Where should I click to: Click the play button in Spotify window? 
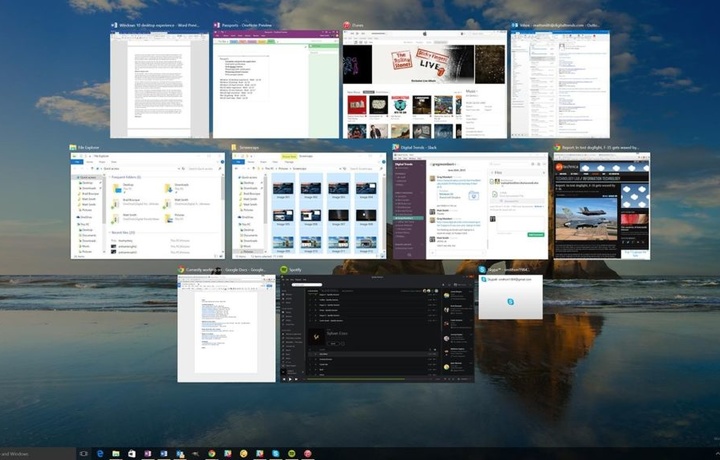(290, 379)
